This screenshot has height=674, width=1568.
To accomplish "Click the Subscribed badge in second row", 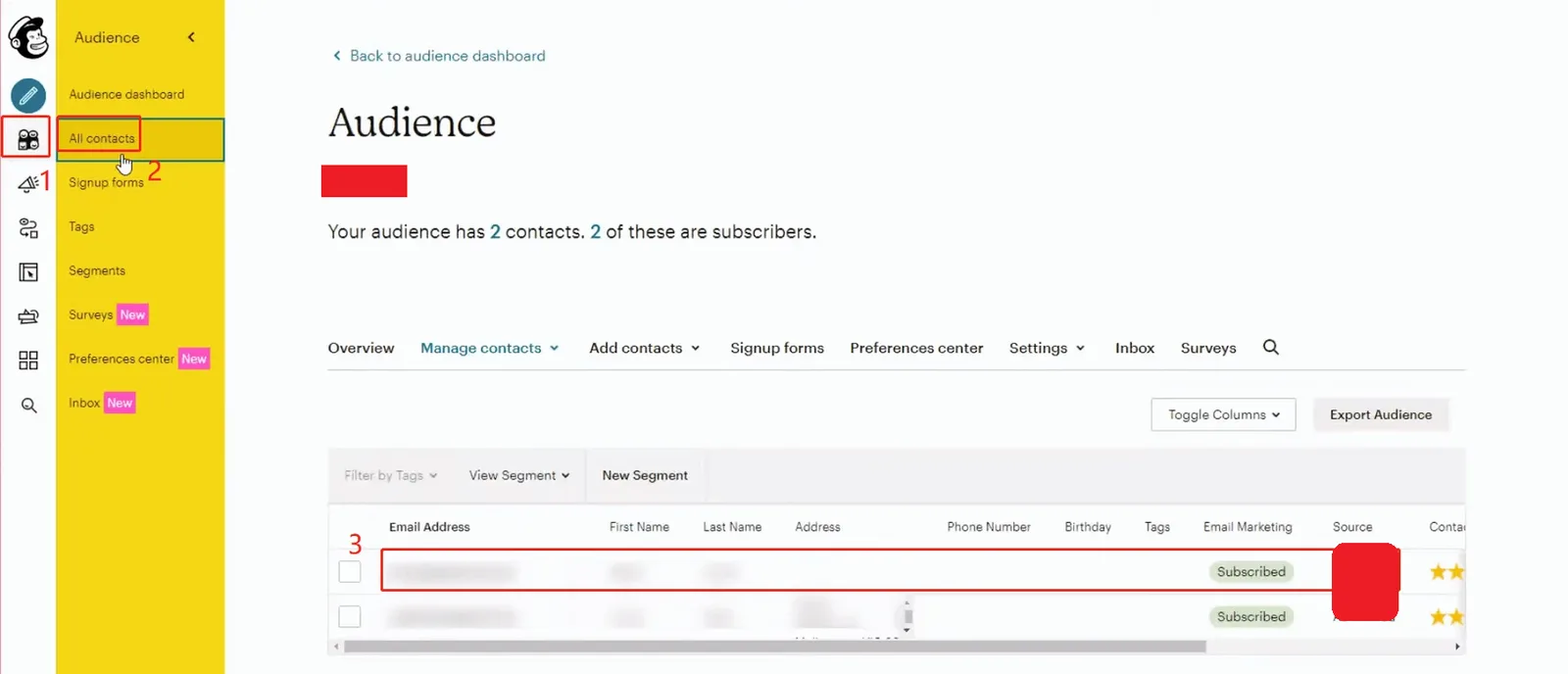I will (1251, 616).
